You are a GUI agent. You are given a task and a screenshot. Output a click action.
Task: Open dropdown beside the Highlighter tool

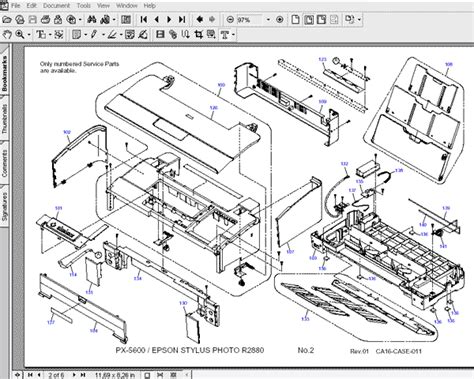point(121,35)
